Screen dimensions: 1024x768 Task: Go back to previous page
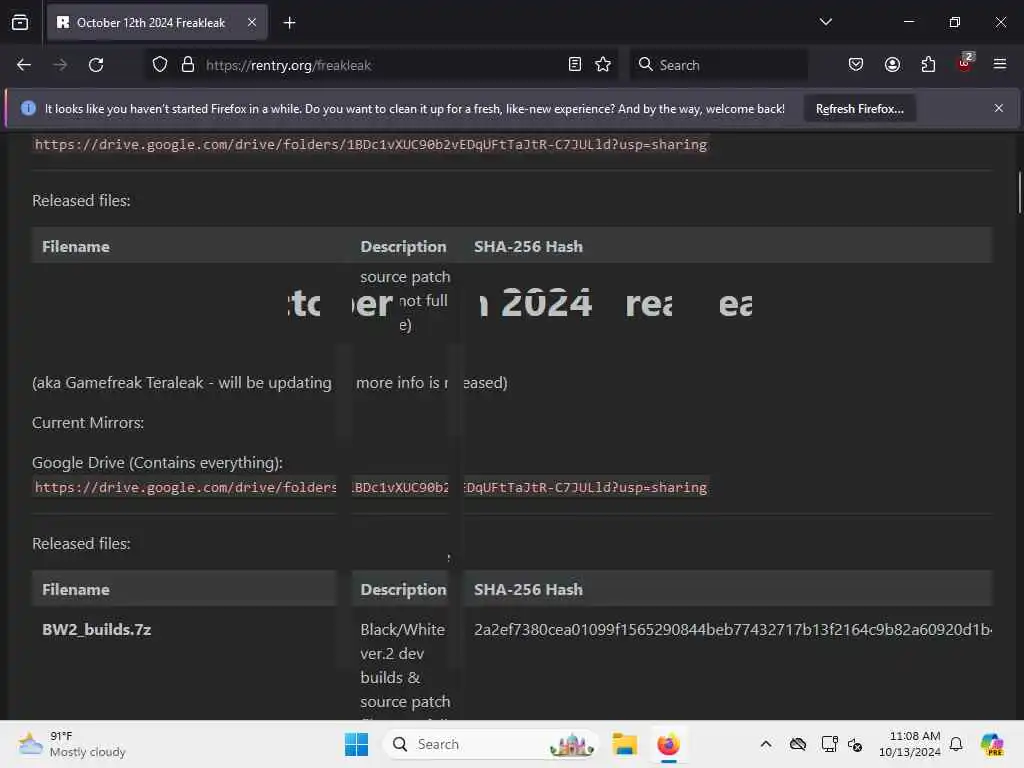tap(24, 65)
